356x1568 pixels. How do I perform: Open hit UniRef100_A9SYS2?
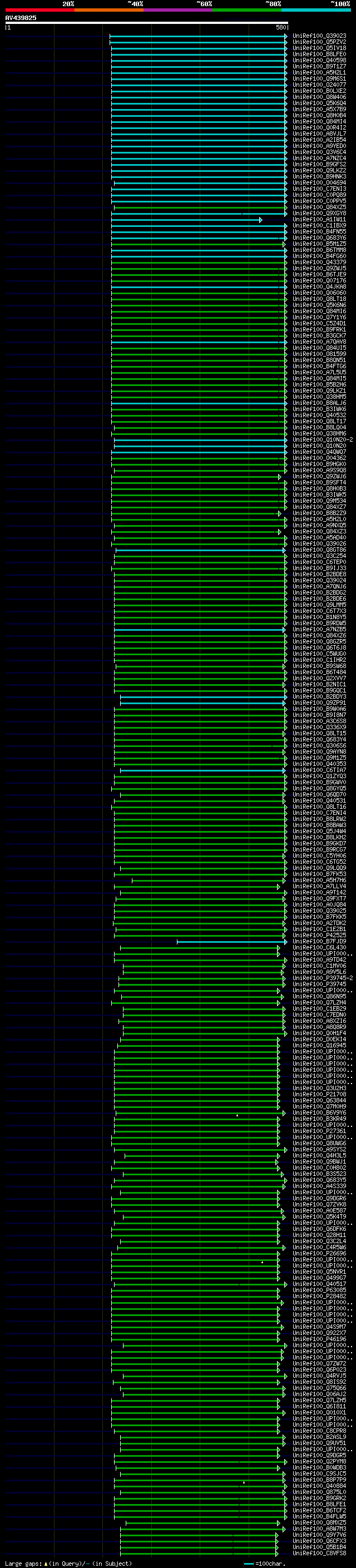[x=319, y=1150]
